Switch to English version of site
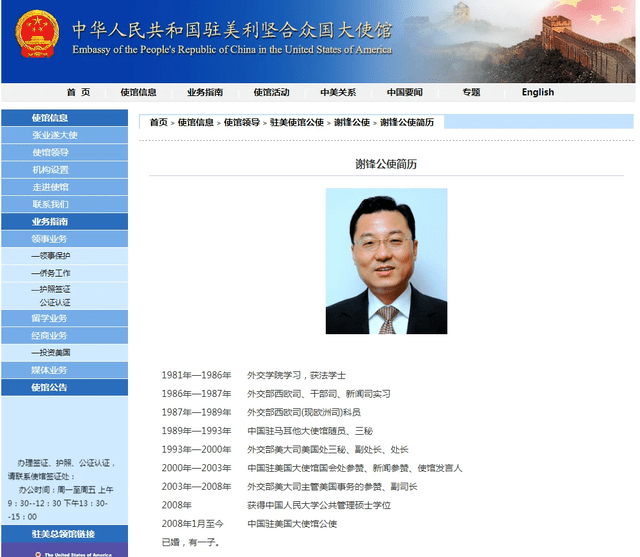 pyautogui.click(x=538, y=92)
